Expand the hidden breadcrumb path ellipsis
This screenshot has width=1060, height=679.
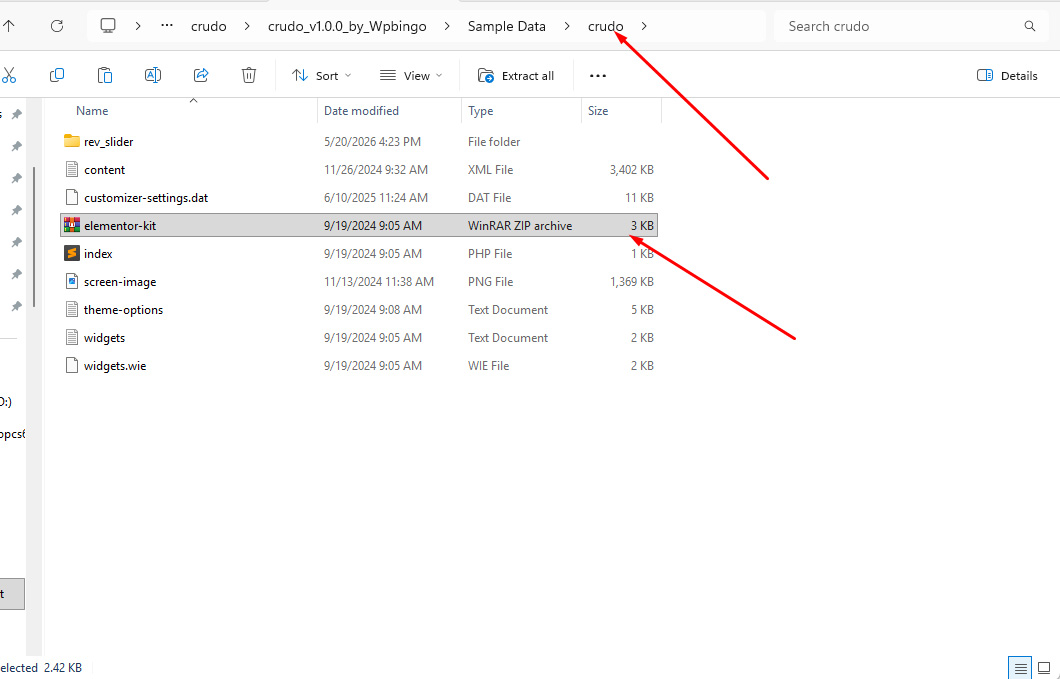click(167, 26)
